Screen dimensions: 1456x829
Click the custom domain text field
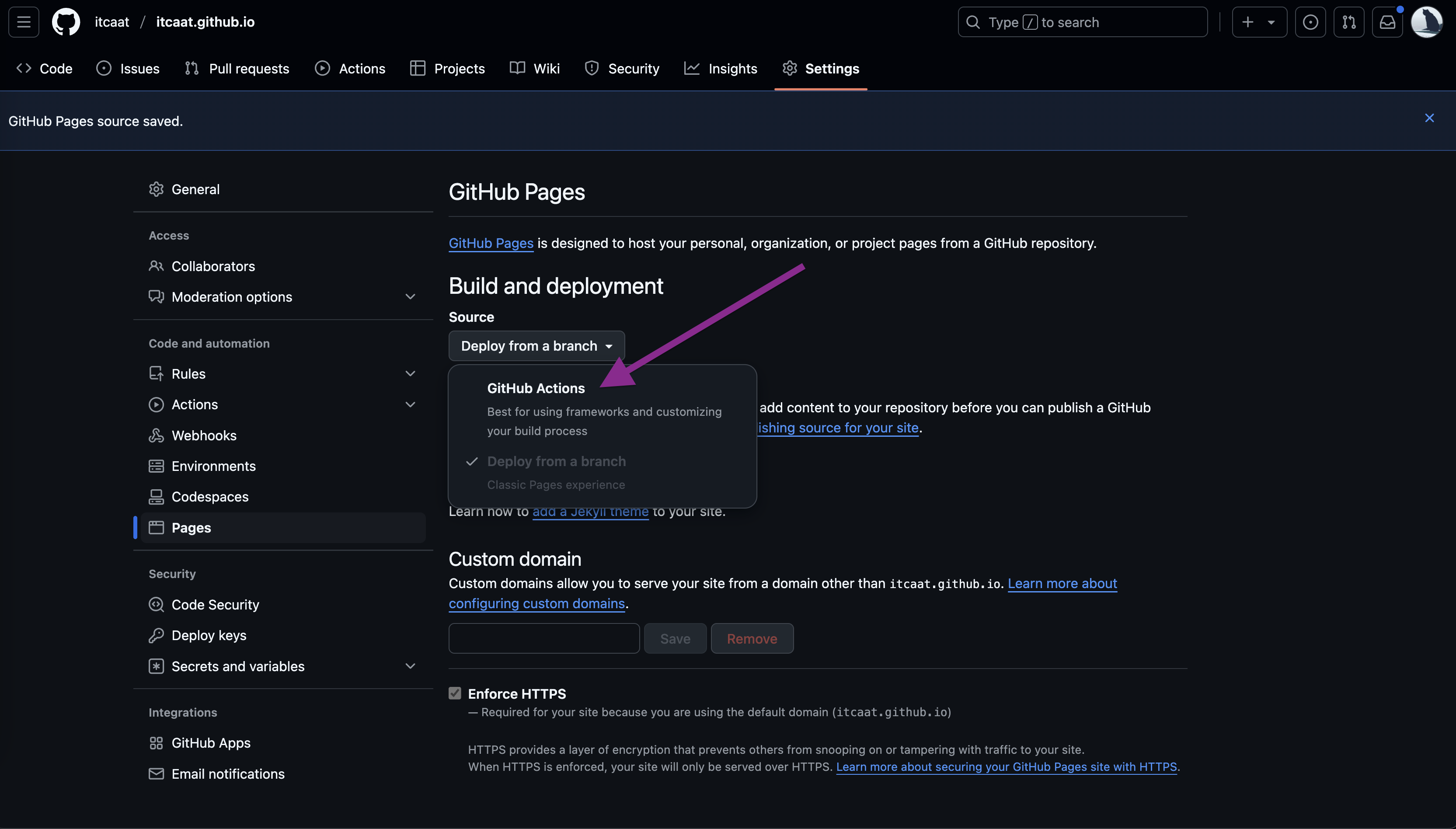point(543,638)
